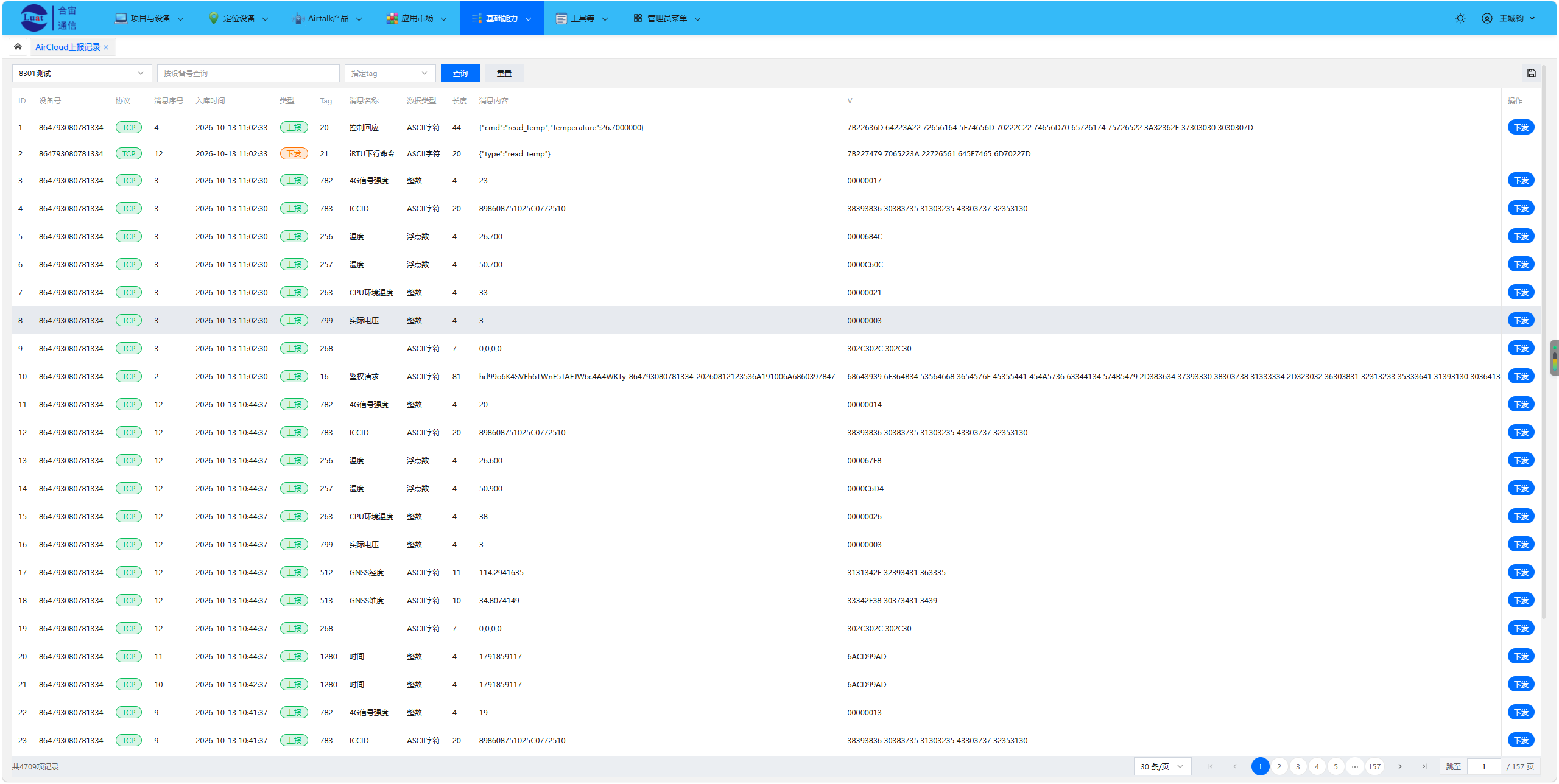
Task: Click the 入库时间 column header
Action: [210, 101]
